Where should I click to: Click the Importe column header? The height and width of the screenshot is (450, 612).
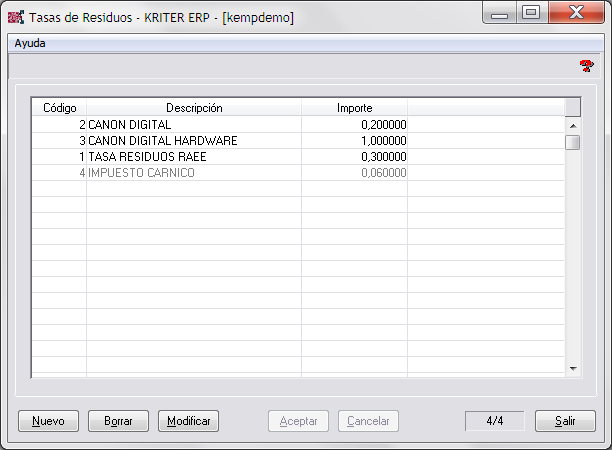tap(354, 107)
